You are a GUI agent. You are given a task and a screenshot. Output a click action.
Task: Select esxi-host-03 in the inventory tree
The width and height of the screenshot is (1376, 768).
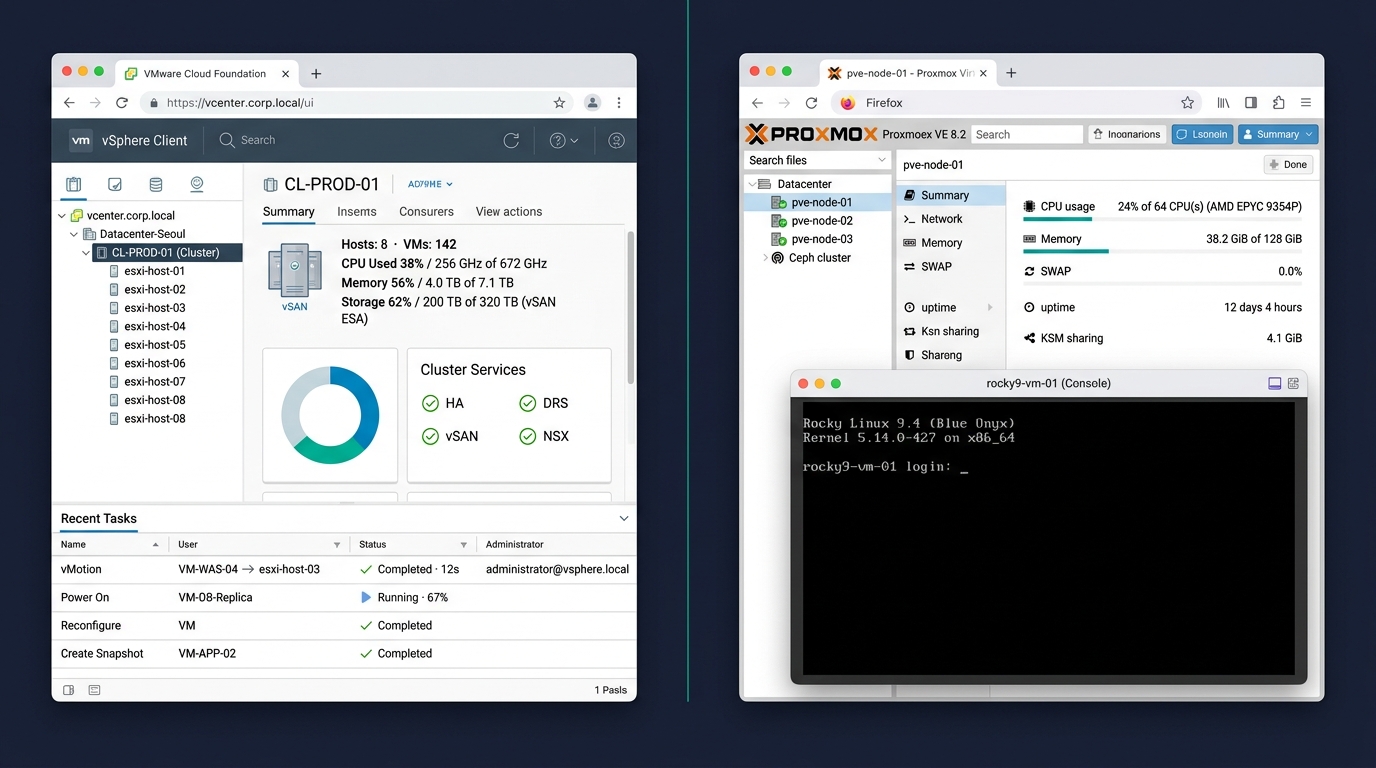click(x=154, y=308)
